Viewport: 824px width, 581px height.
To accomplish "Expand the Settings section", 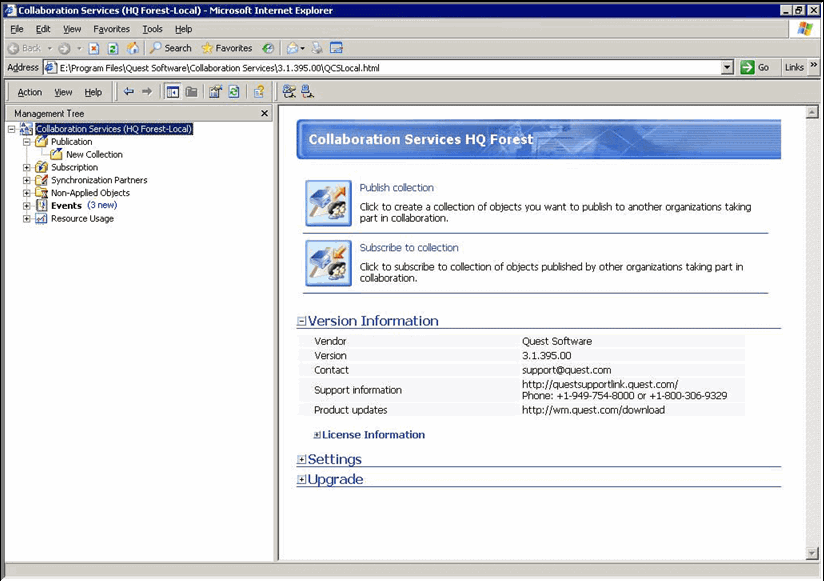I will pos(302,460).
